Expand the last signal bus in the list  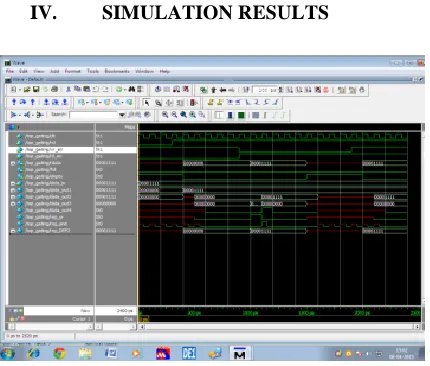(x=13, y=231)
